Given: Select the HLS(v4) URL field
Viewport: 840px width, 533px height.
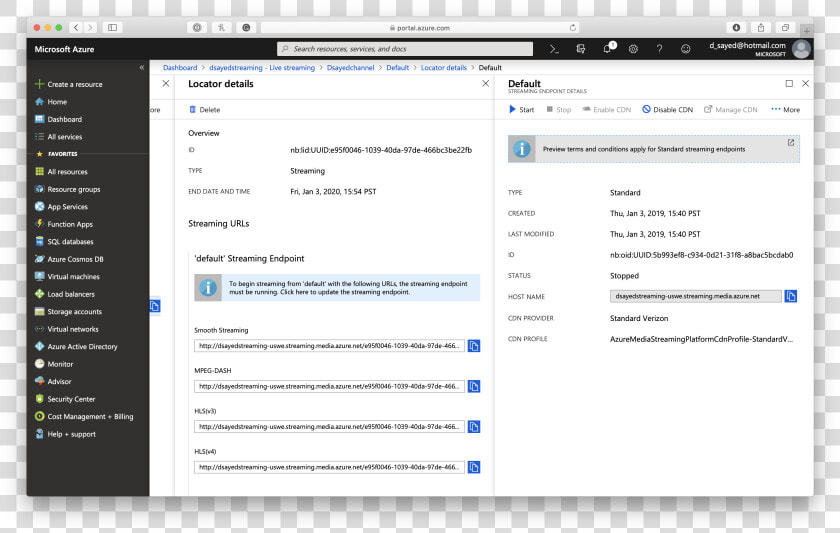Looking at the screenshot, I should coord(329,467).
